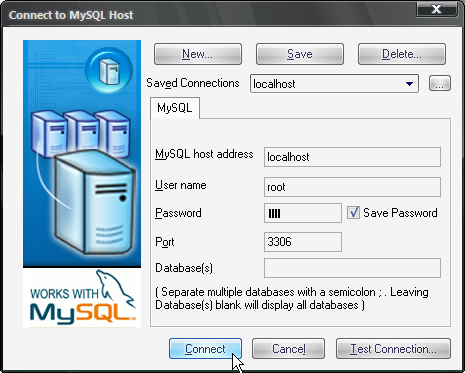Click the Test Connection... button
465x373 pixels.
(x=393, y=349)
